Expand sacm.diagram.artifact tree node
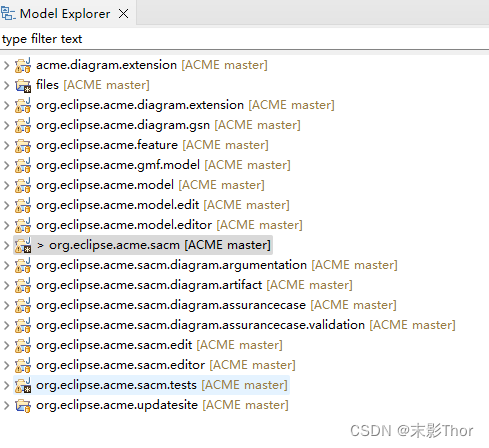Image resolution: width=489 pixels, height=448 pixels. click(x=6, y=285)
